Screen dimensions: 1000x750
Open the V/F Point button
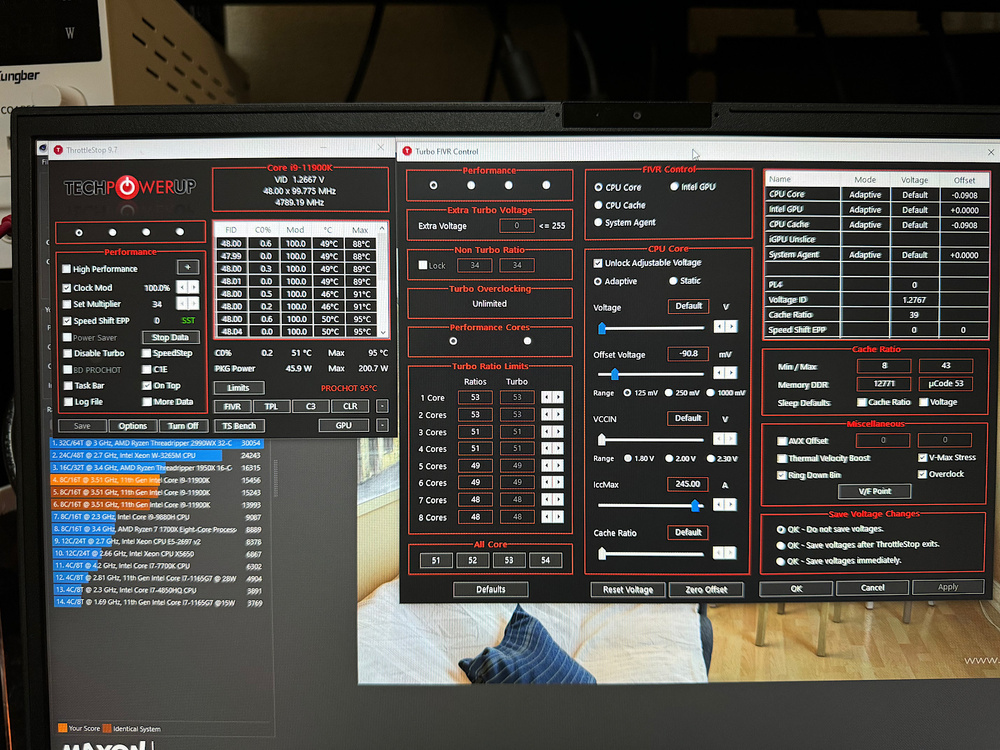click(874, 491)
